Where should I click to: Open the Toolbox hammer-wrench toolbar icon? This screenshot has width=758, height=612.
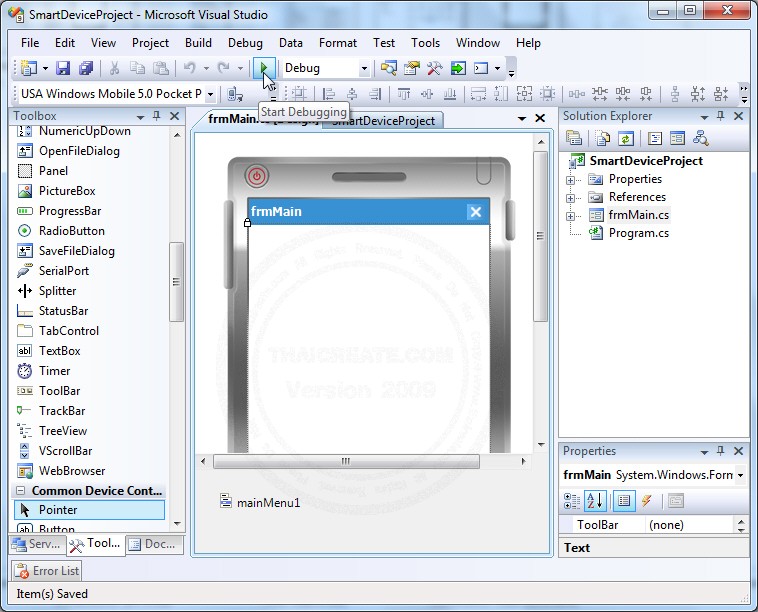434,68
